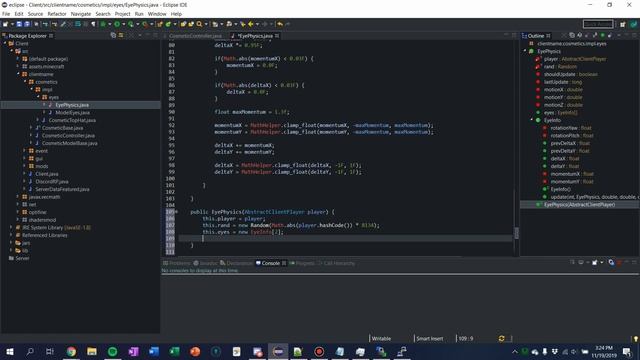
Task: Toggle Link with Editor in Package Explorer
Action: 121,36
